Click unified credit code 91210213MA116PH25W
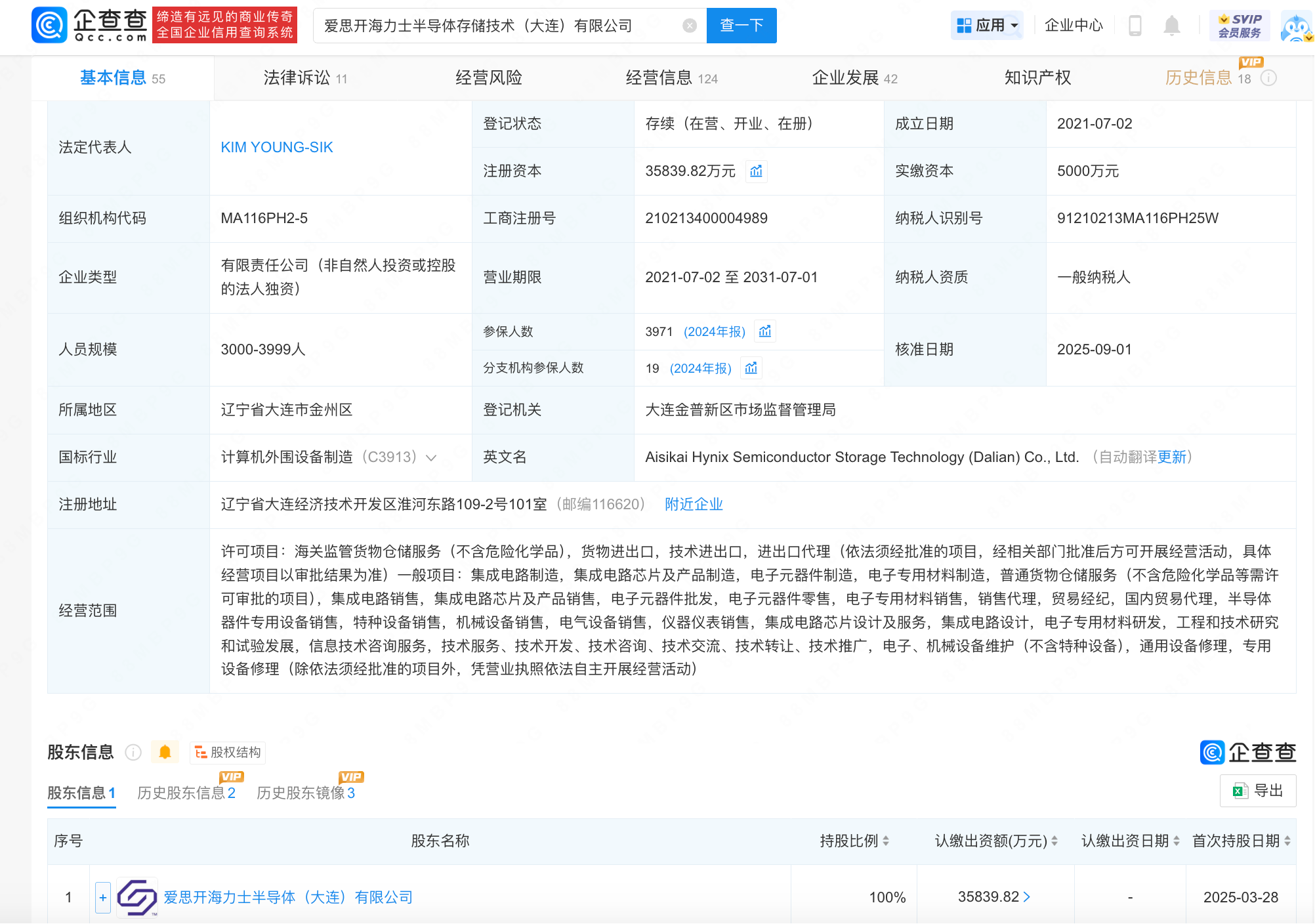This screenshot has height=924, width=1315. point(1137,218)
